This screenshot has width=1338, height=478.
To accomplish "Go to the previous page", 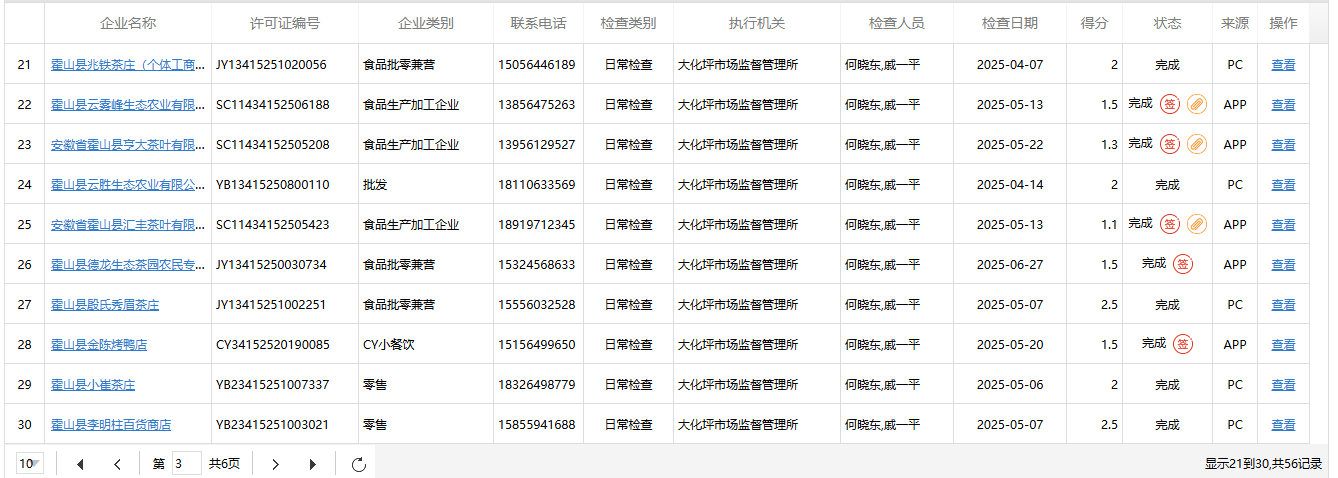I will pos(117,464).
